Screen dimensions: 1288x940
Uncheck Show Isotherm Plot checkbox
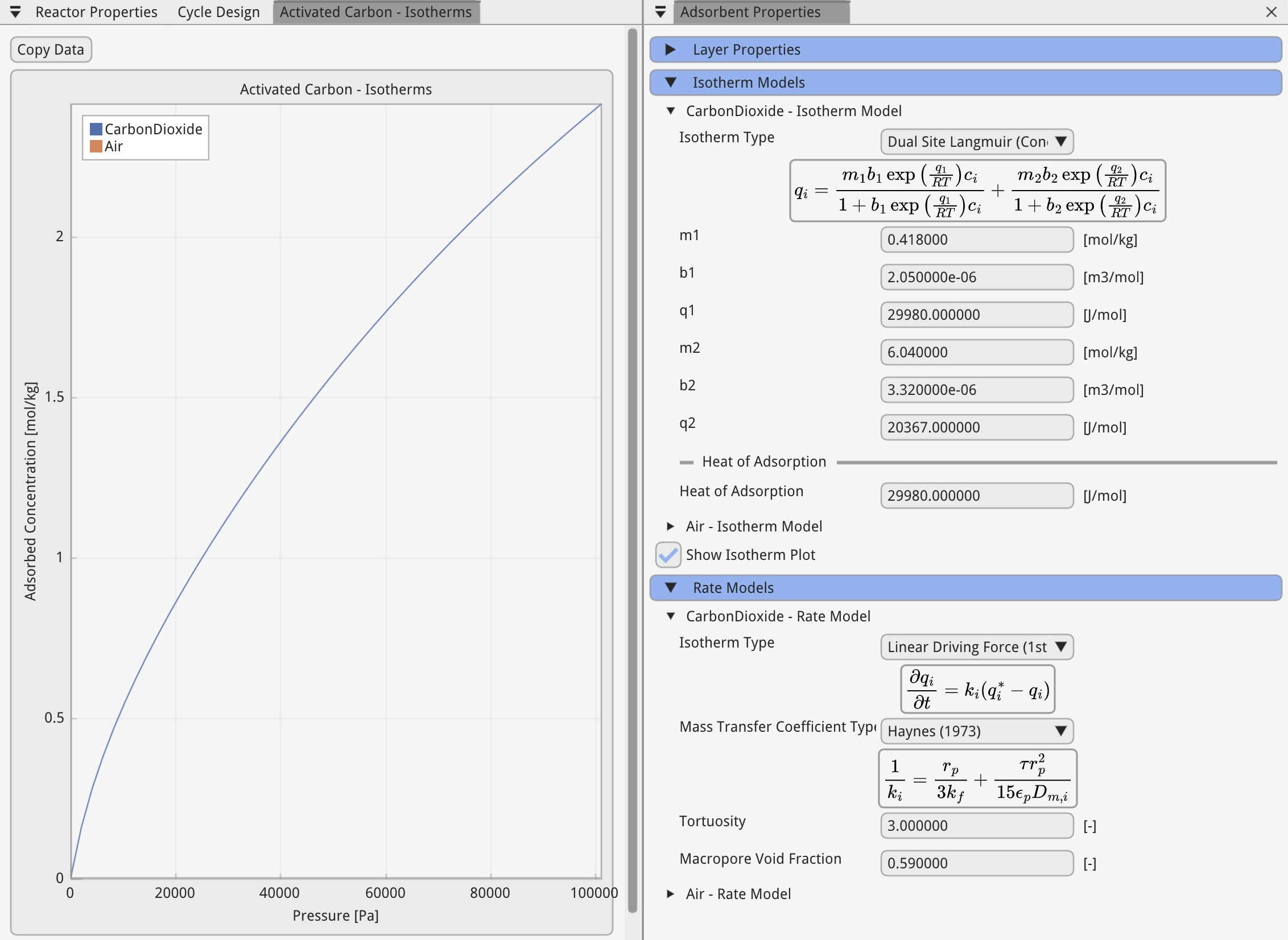coord(668,555)
